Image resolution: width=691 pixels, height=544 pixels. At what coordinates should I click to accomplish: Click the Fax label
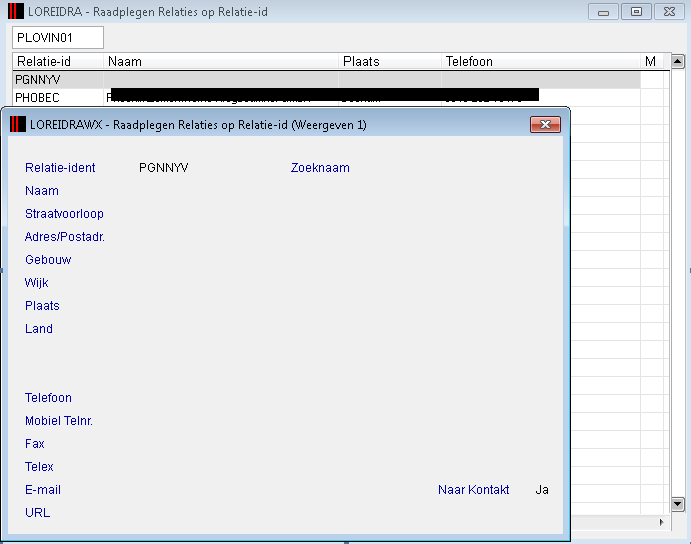(x=34, y=444)
